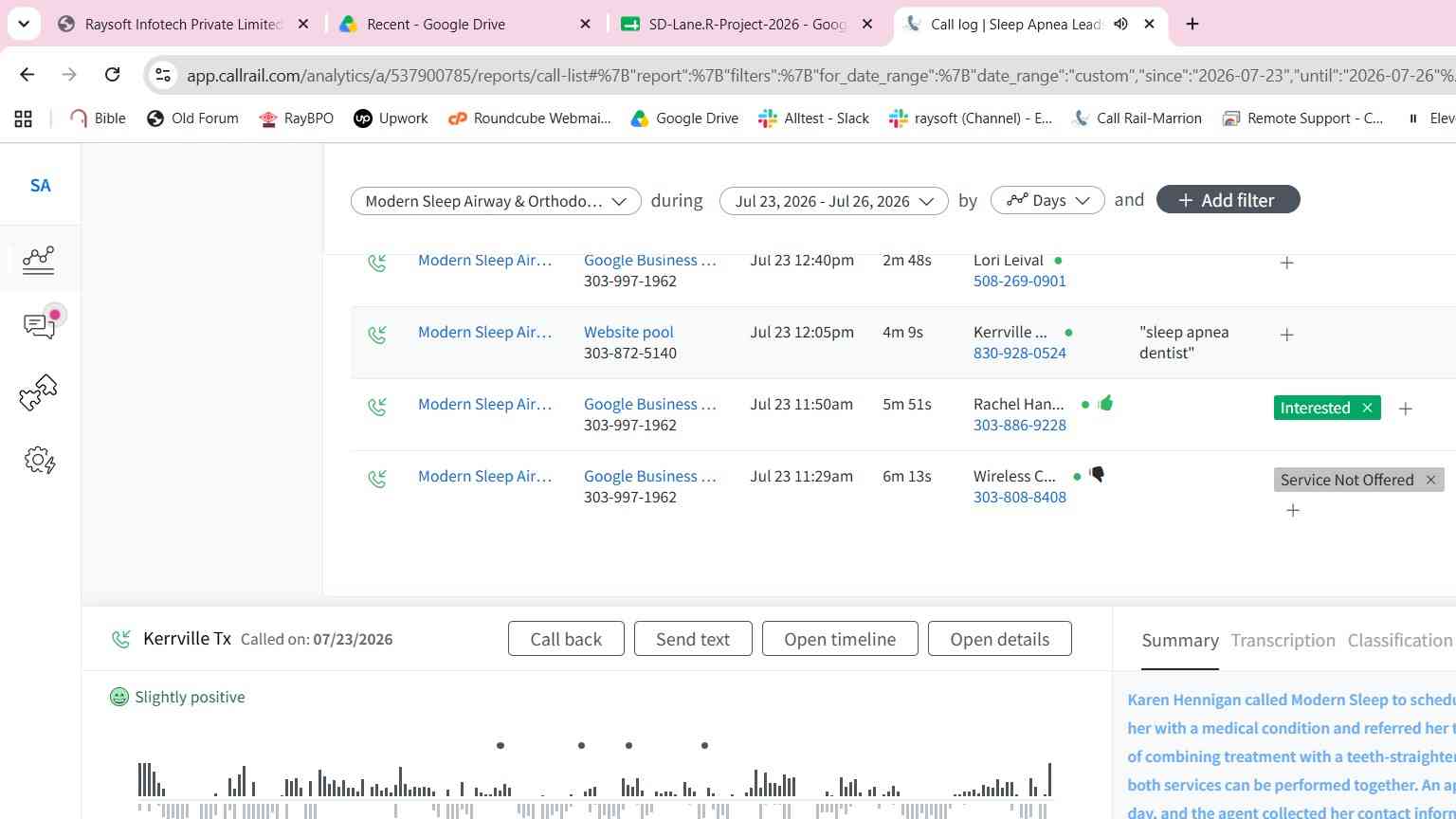Remove the Service Not Offered tag
1456x819 pixels.
click(x=1431, y=480)
